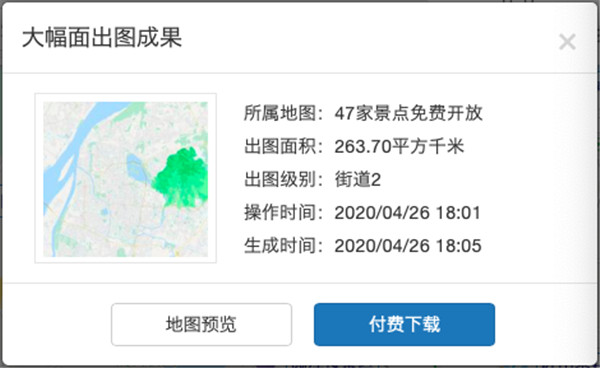Click the generation time 2020/04/26 18:05
Viewport: 600px width, 368px height.
point(408,246)
